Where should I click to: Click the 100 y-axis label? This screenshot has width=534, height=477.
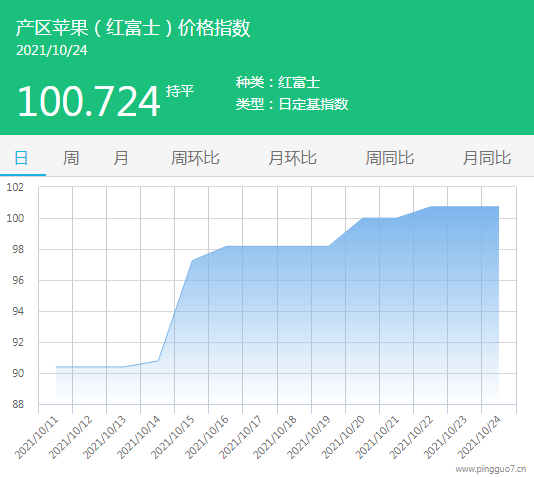coord(15,218)
